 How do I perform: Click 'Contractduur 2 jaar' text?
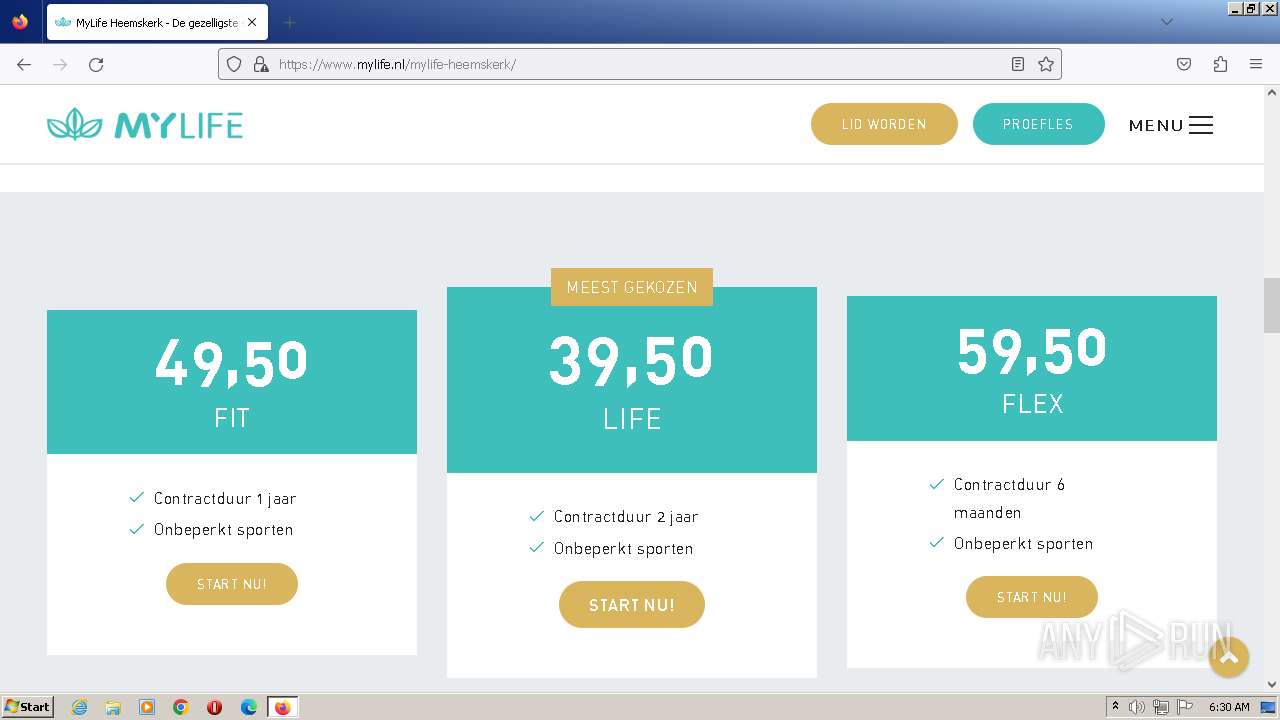point(626,517)
